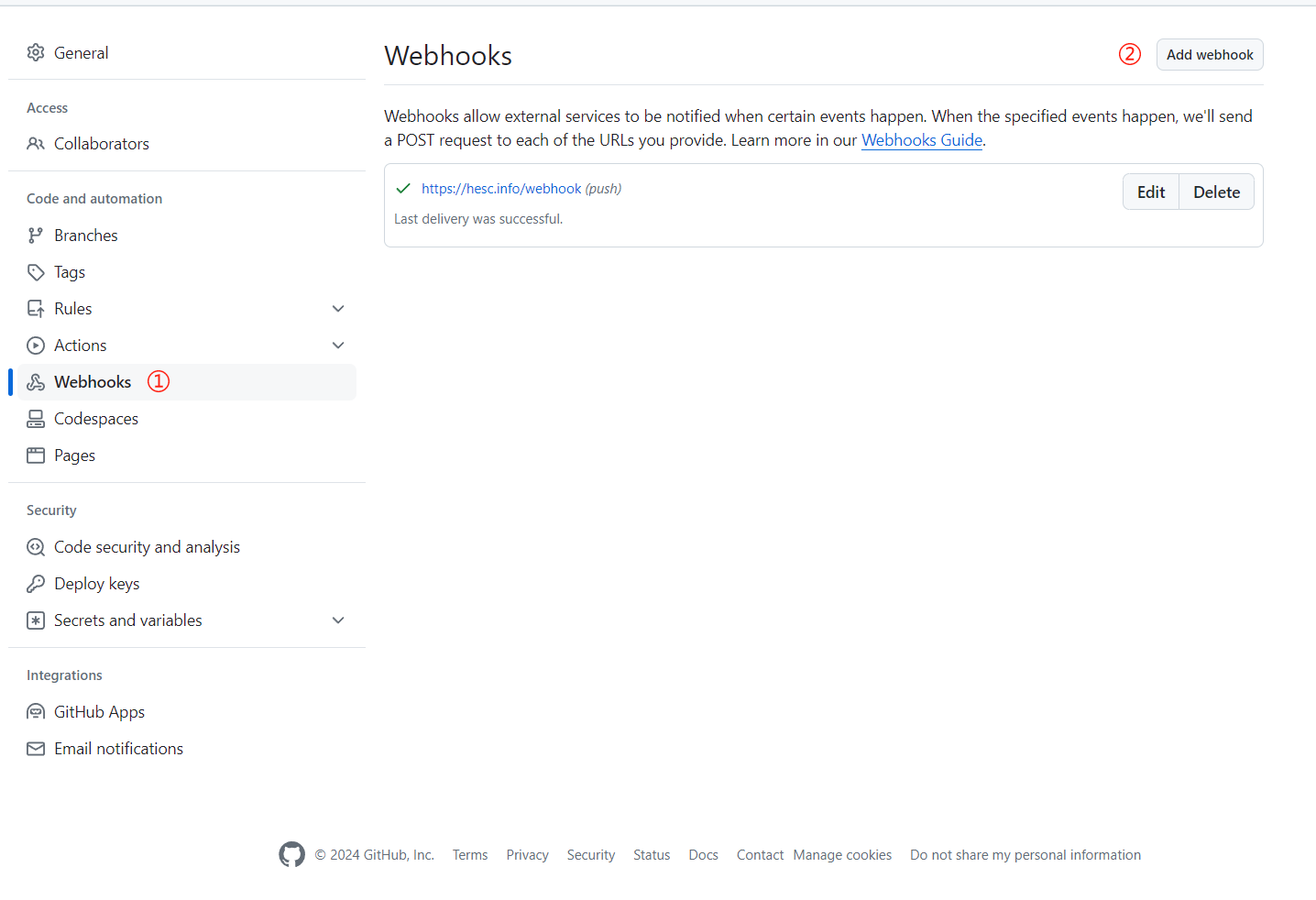The height and width of the screenshot is (900, 1316).
Task: Open the Pages settings menu item
Action: click(x=74, y=455)
